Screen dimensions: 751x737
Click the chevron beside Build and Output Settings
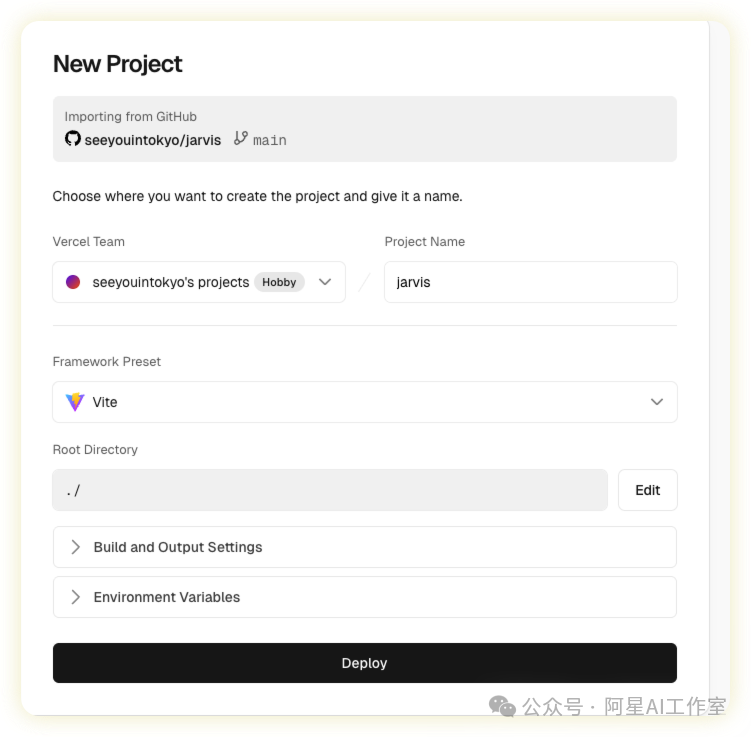75,547
